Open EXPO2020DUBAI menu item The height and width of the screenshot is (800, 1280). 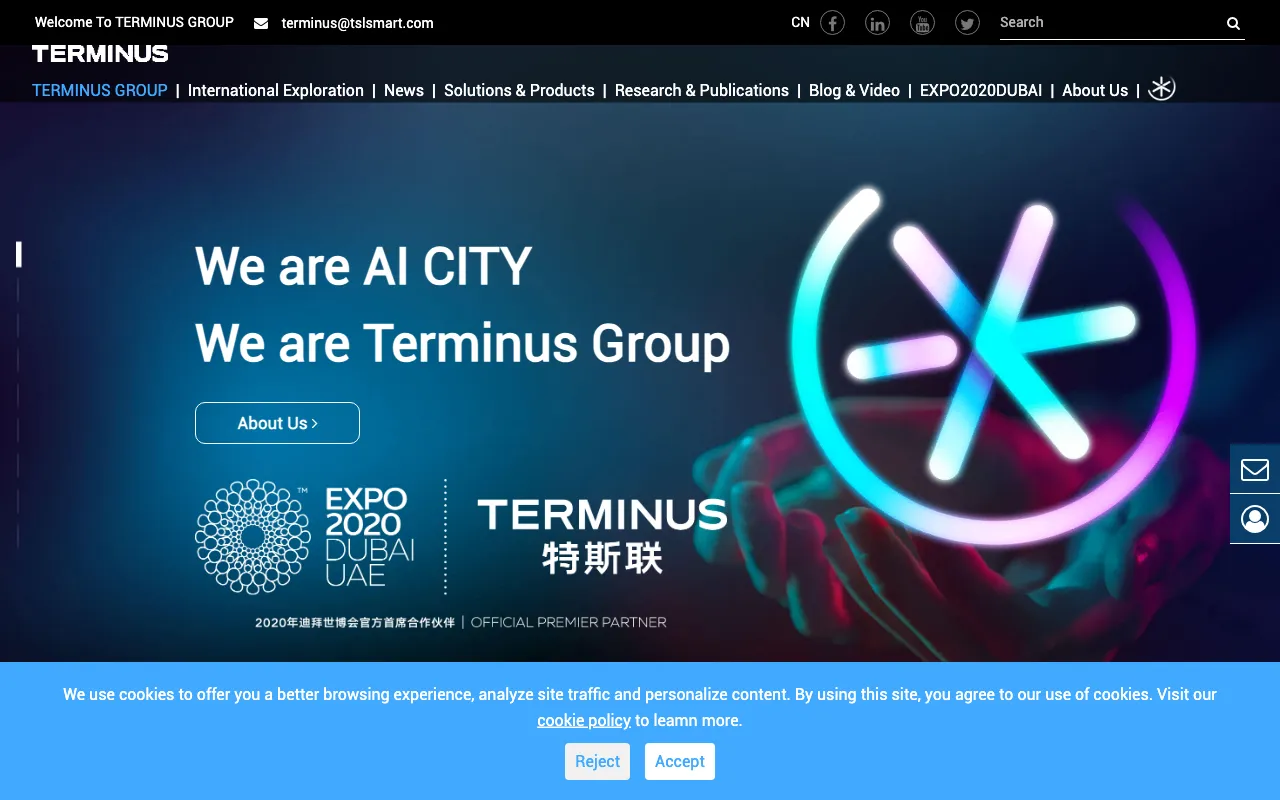(x=981, y=90)
